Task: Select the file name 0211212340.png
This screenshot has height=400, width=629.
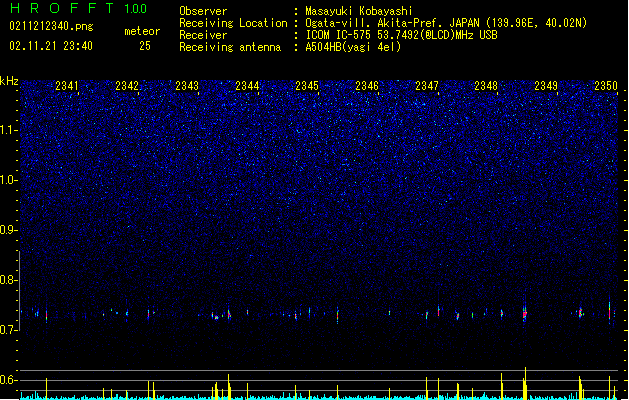Action: [x=51, y=26]
